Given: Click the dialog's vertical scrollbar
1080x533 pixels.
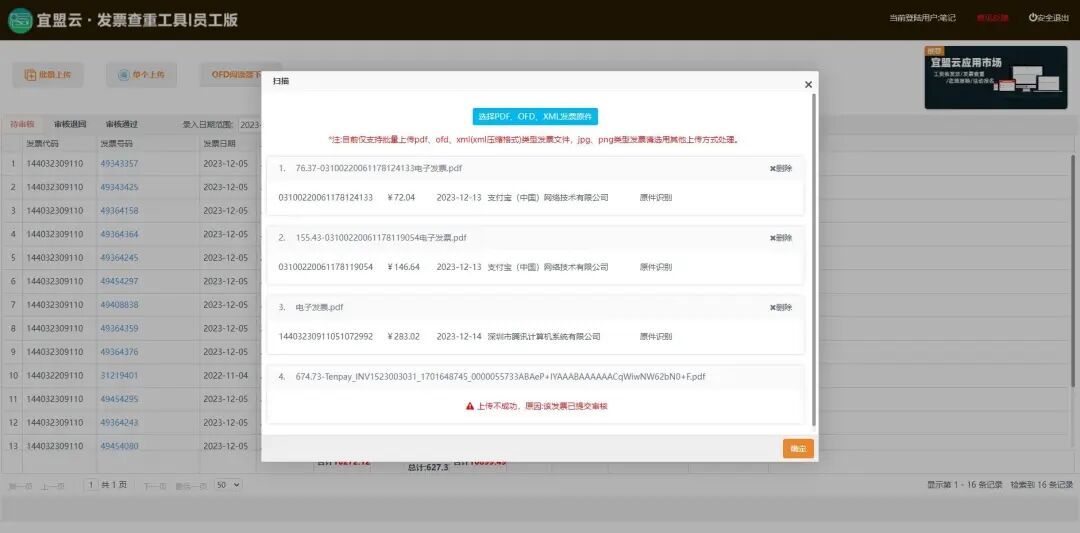Looking at the screenshot, I should [x=814, y=260].
